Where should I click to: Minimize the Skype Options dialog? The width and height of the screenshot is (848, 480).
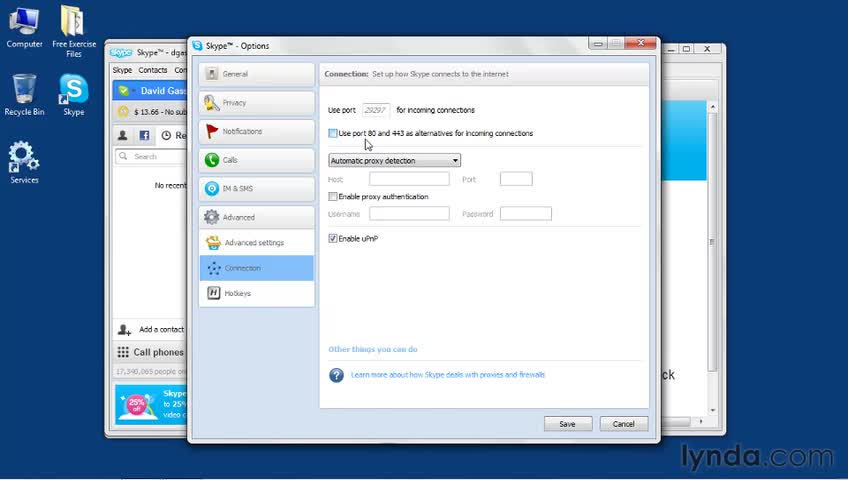click(598, 44)
